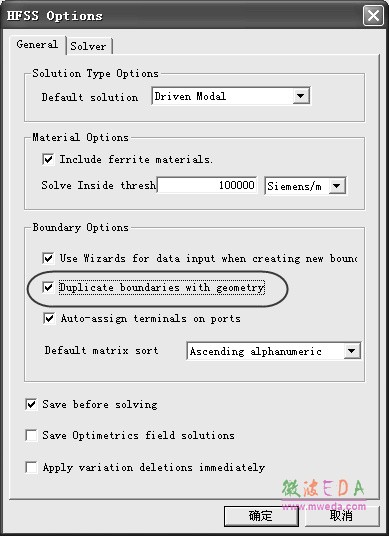Enable Save Optimetrics field solutions
Screen dimensions: 389x536
pyautogui.click(x=31, y=435)
